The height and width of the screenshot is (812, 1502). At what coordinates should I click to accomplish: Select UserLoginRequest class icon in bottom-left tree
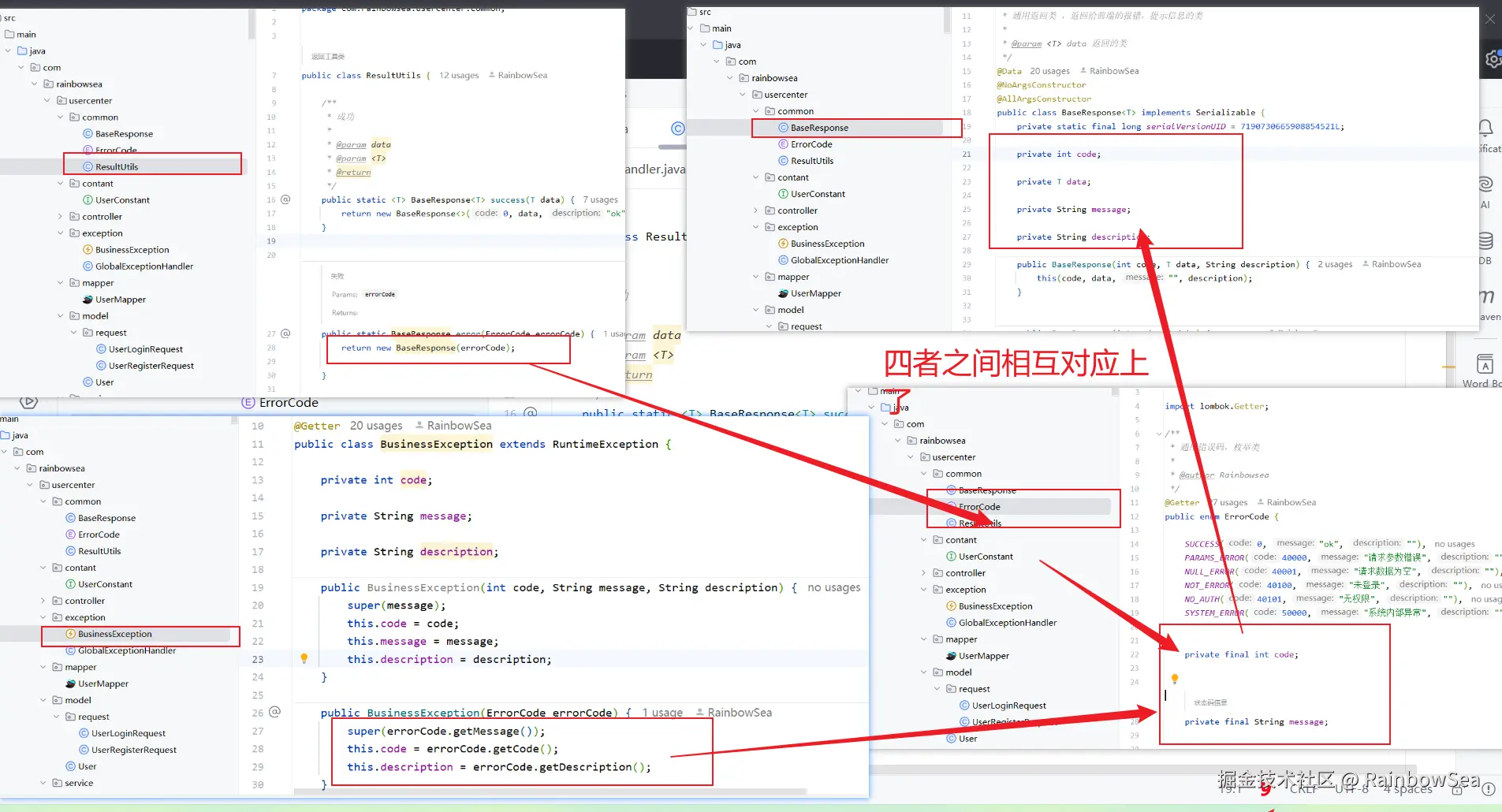click(x=84, y=733)
